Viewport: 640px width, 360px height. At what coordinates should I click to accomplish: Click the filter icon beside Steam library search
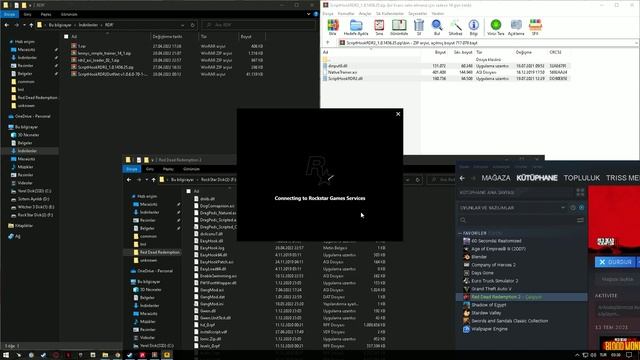pyautogui.click(x=580, y=220)
